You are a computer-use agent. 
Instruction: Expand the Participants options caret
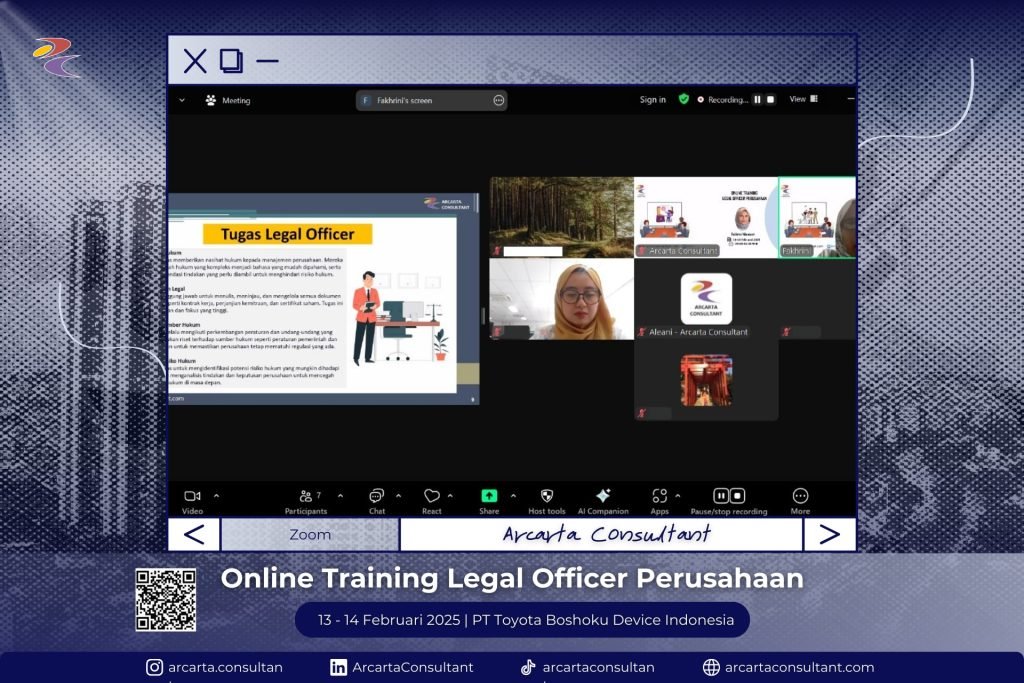340,495
